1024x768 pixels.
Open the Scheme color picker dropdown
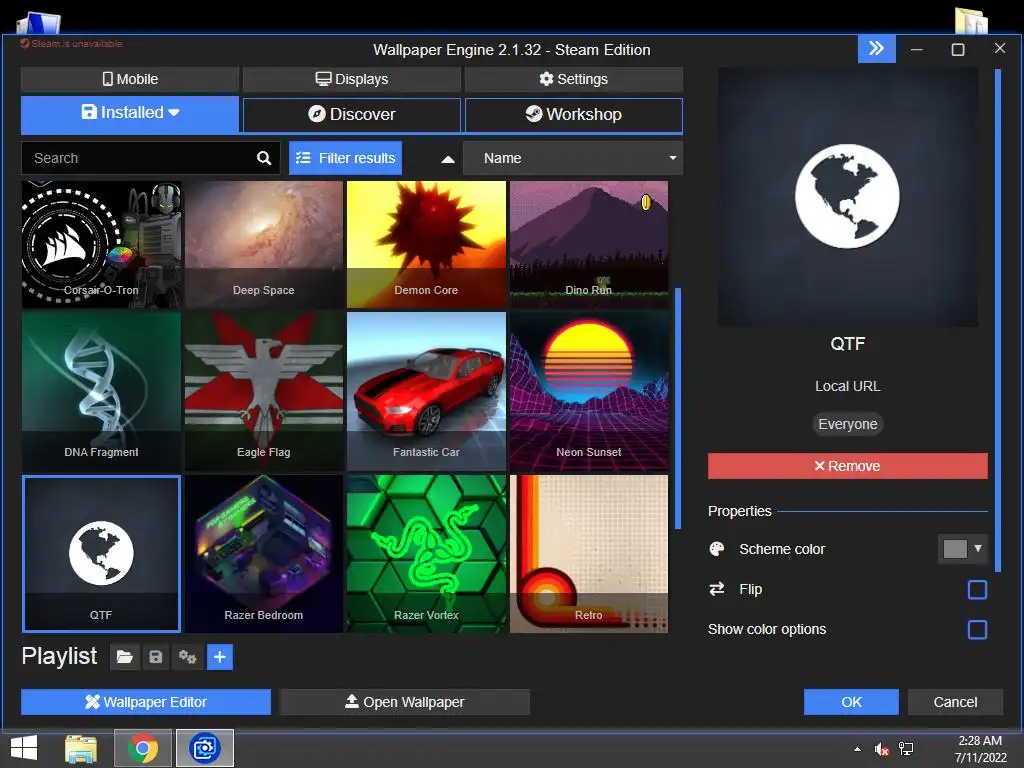(963, 549)
